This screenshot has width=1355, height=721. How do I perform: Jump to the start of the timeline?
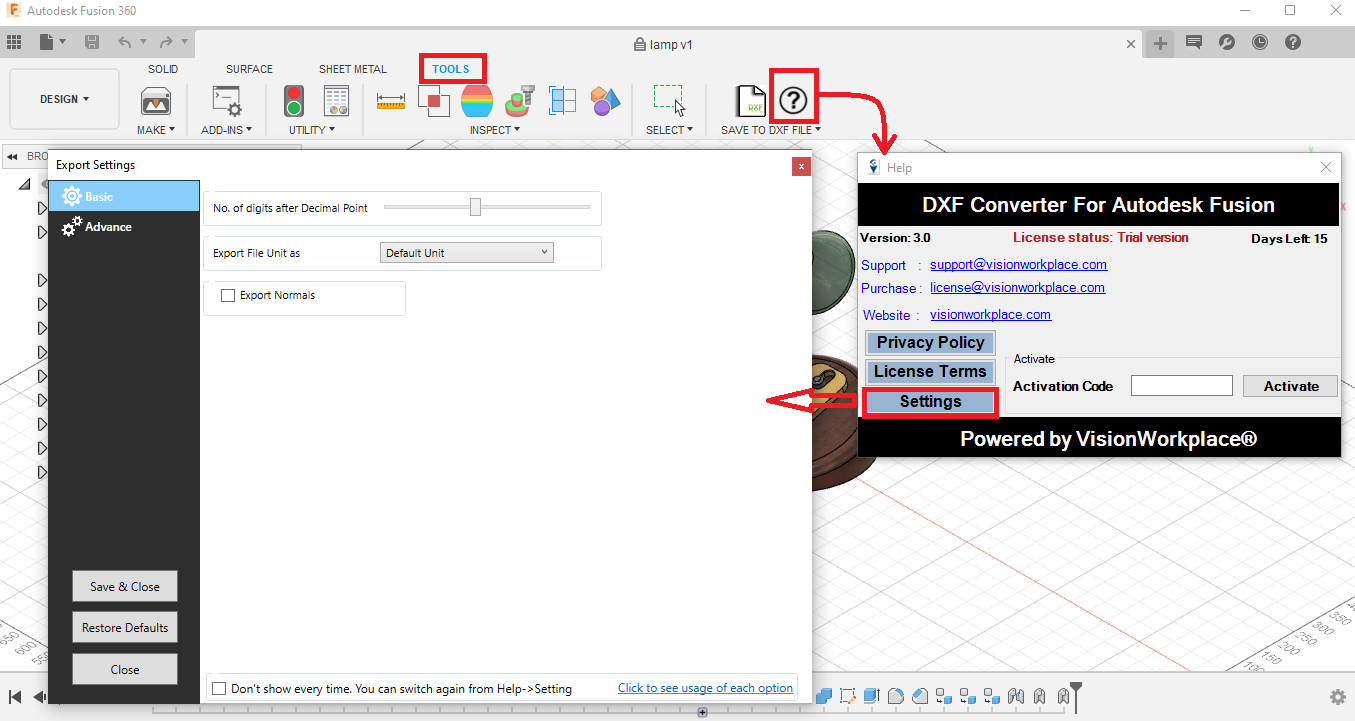pyautogui.click(x=15, y=697)
